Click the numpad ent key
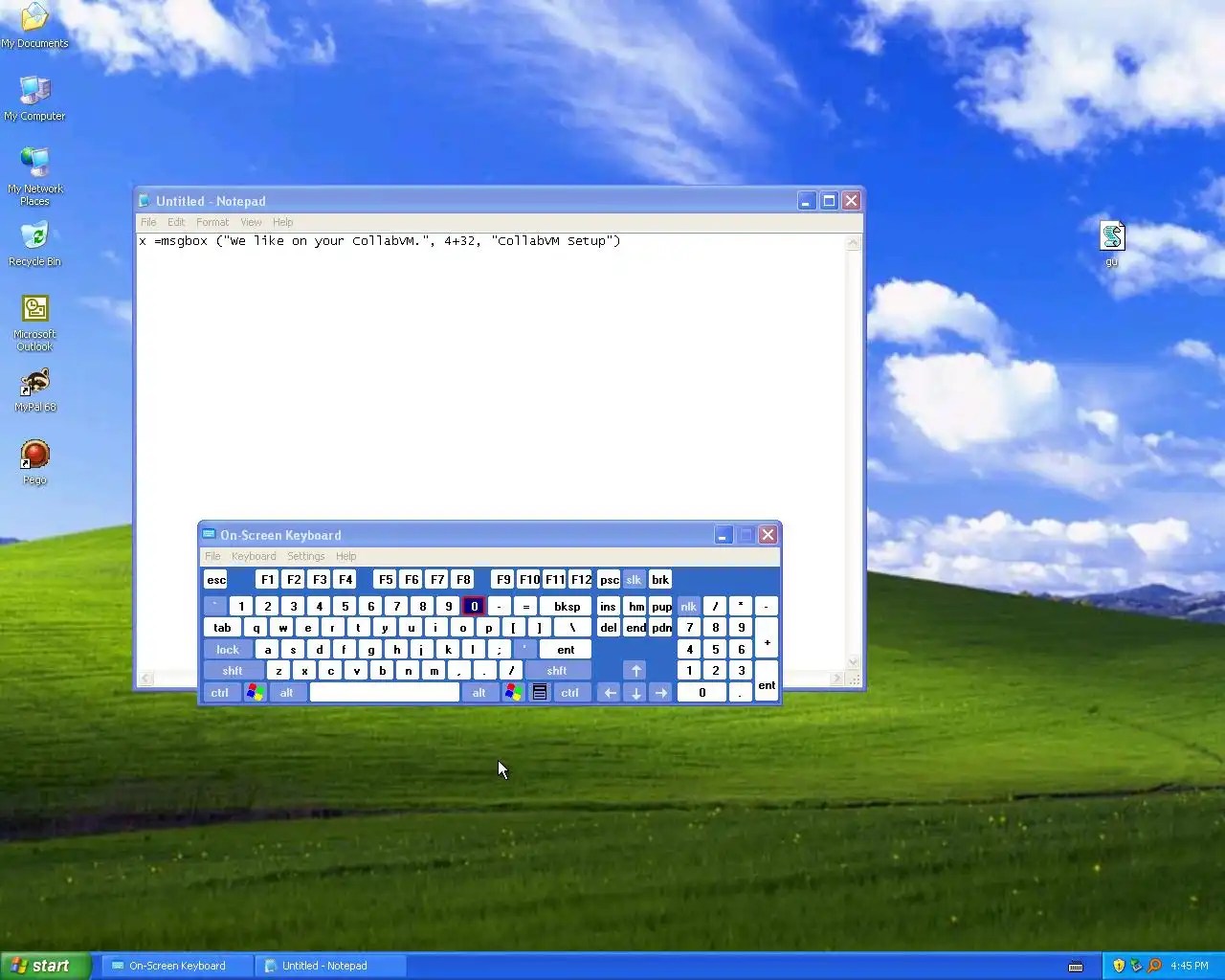This screenshot has width=1225, height=980. (x=767, y=681)
